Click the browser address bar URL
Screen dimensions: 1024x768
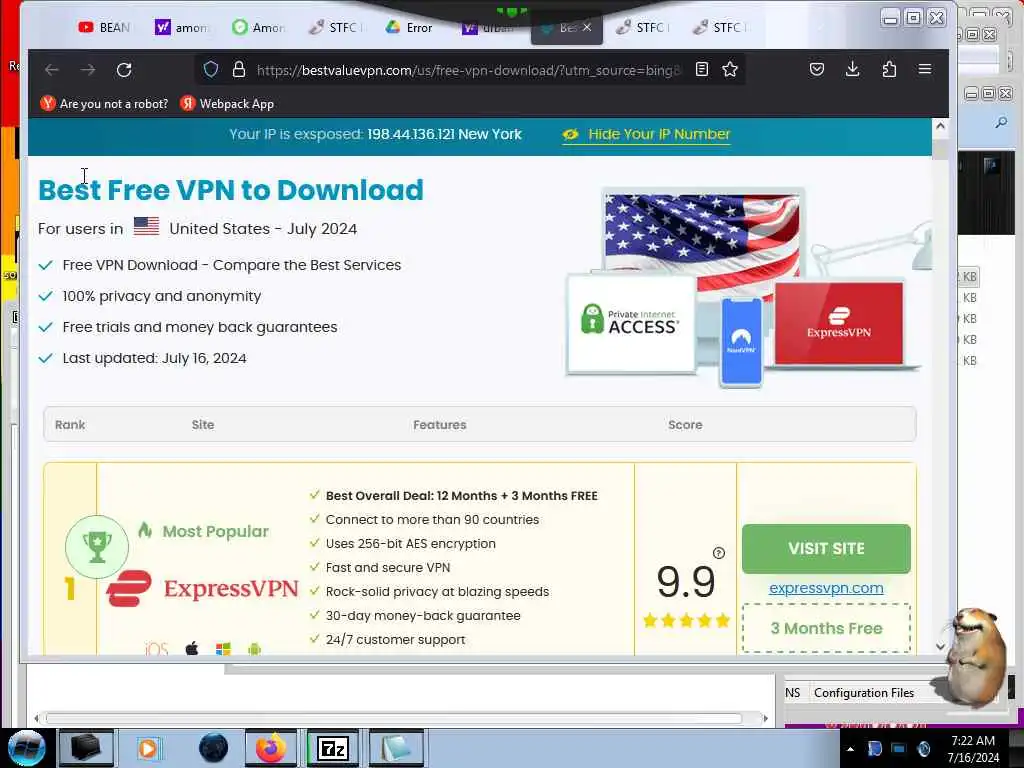point(468,70)
